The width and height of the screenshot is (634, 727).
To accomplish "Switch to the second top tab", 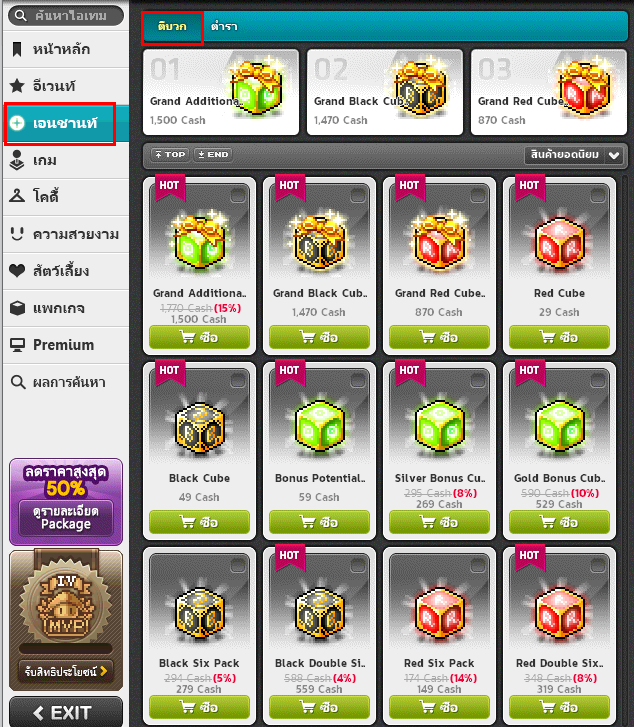I will [224, 26].
